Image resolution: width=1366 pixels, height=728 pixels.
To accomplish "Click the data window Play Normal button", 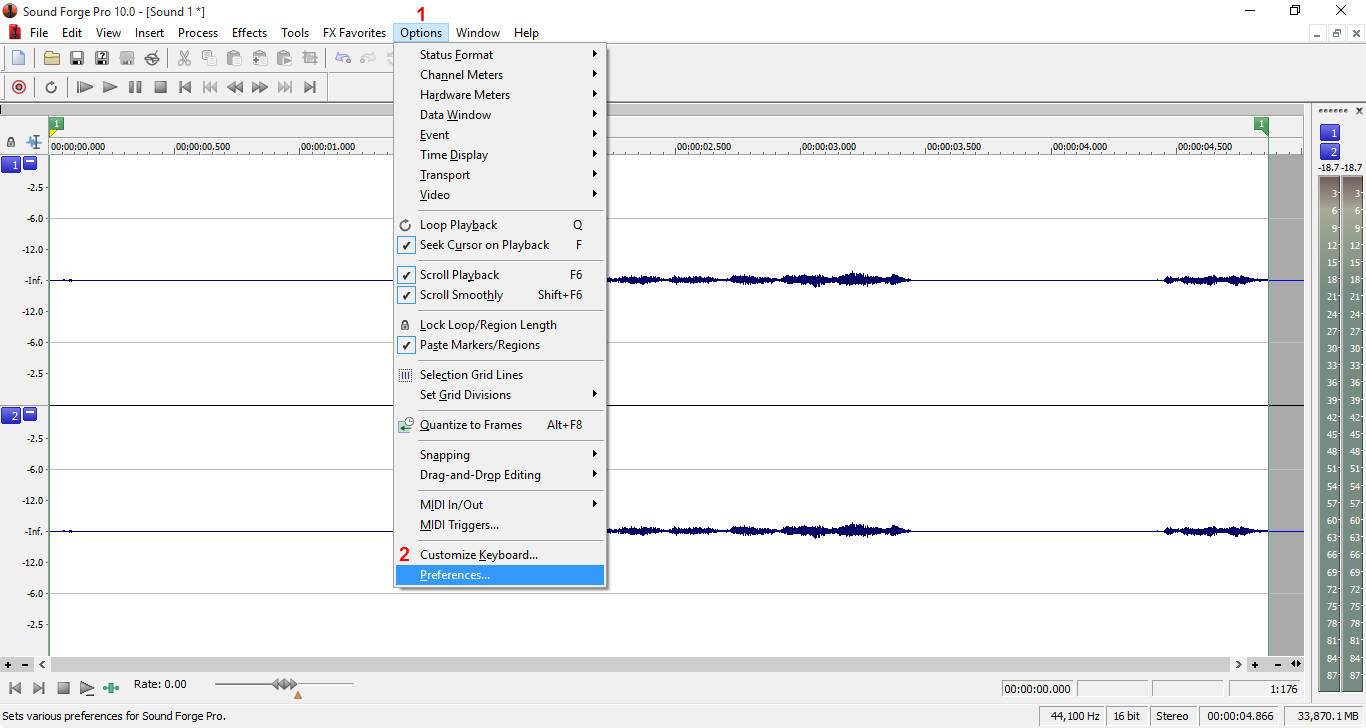I will [x=87, y=688].
